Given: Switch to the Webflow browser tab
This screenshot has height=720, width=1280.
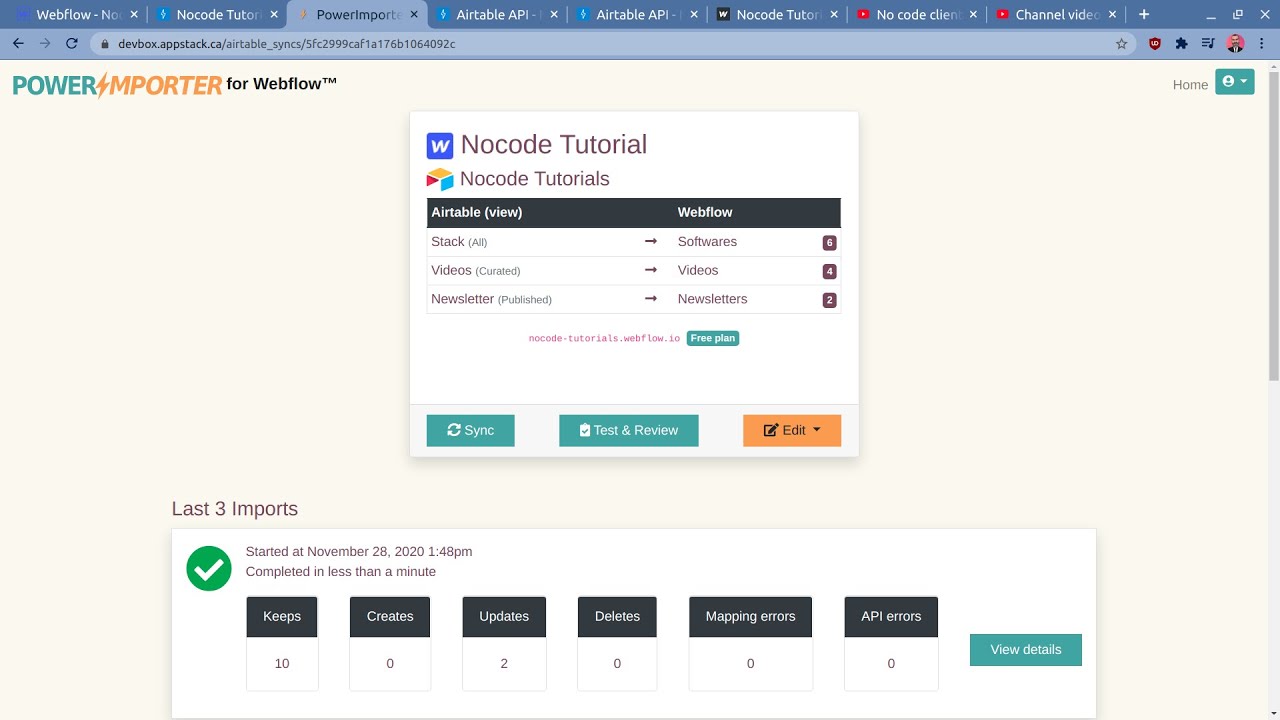Looking at the screenshot, I should [x=74, y=15].
